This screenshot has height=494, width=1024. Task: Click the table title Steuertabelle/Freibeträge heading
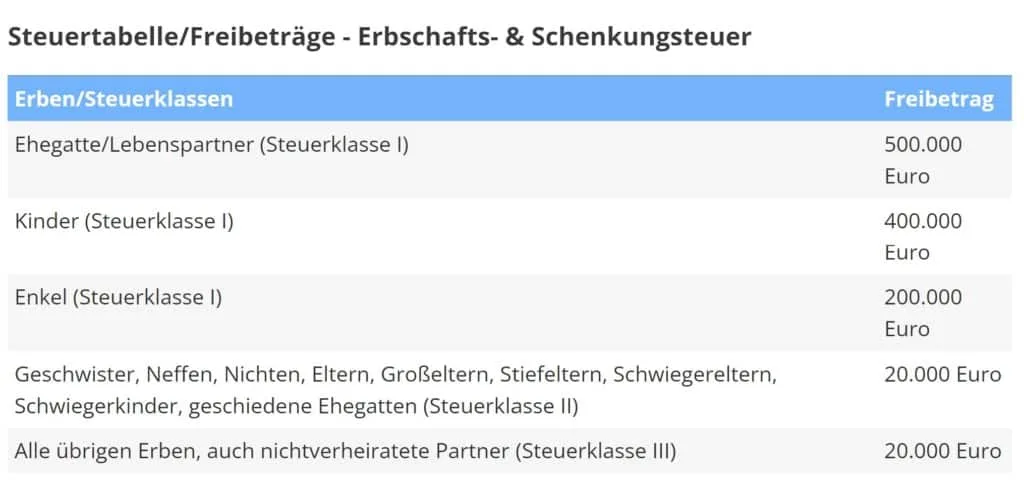379,38
